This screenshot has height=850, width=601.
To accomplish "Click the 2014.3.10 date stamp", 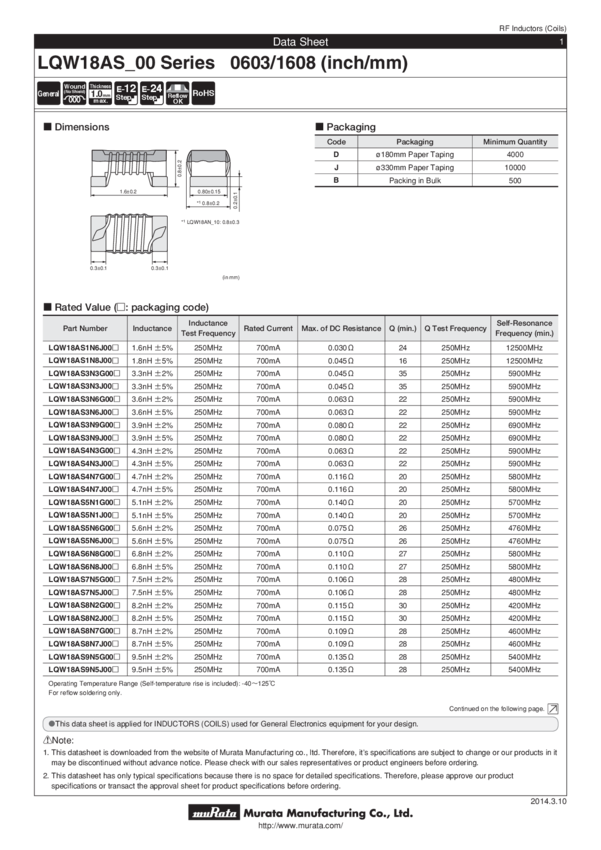I will 548,801.
